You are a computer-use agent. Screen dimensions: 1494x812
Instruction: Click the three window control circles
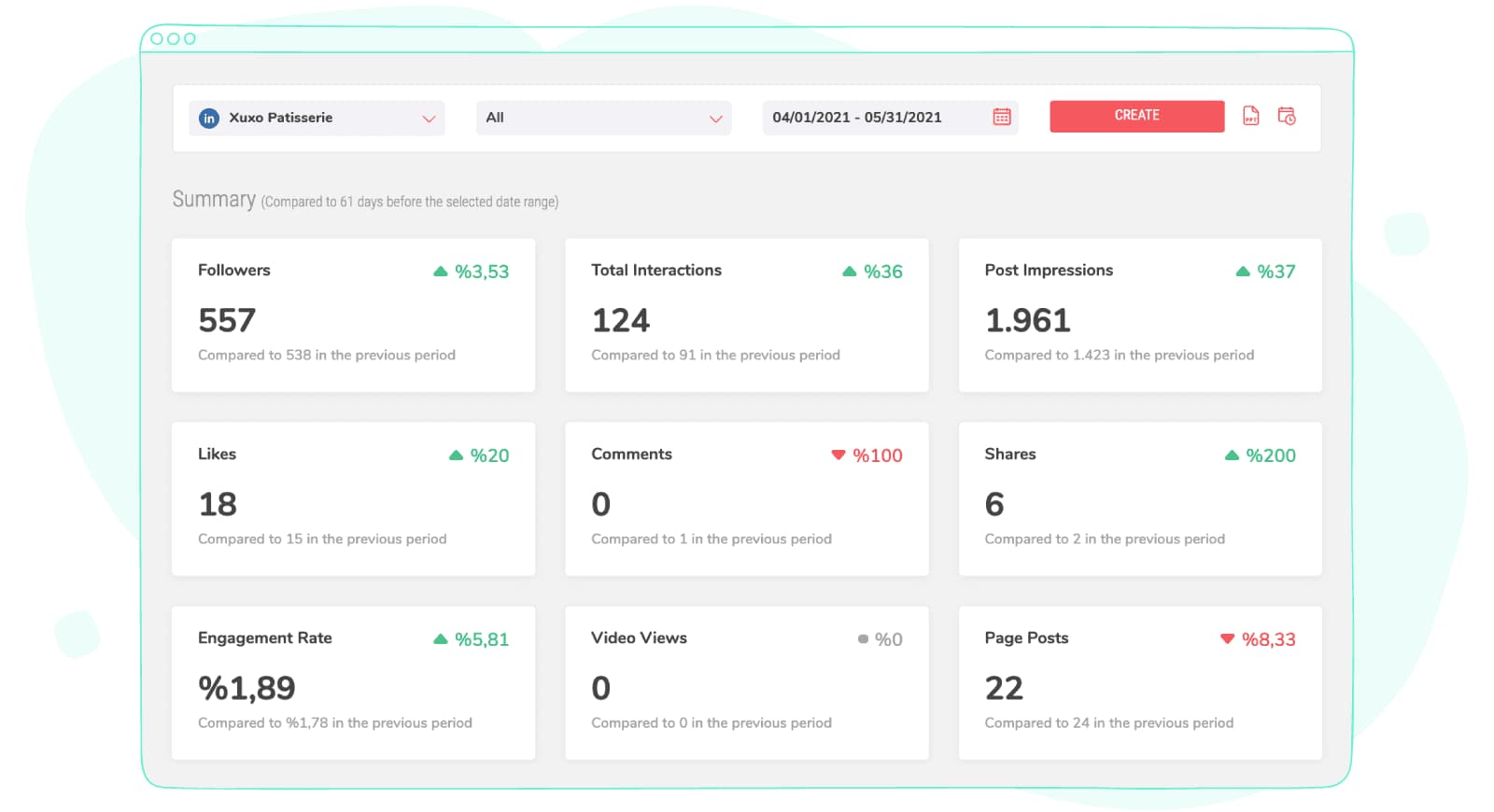(x=173, y=38)
